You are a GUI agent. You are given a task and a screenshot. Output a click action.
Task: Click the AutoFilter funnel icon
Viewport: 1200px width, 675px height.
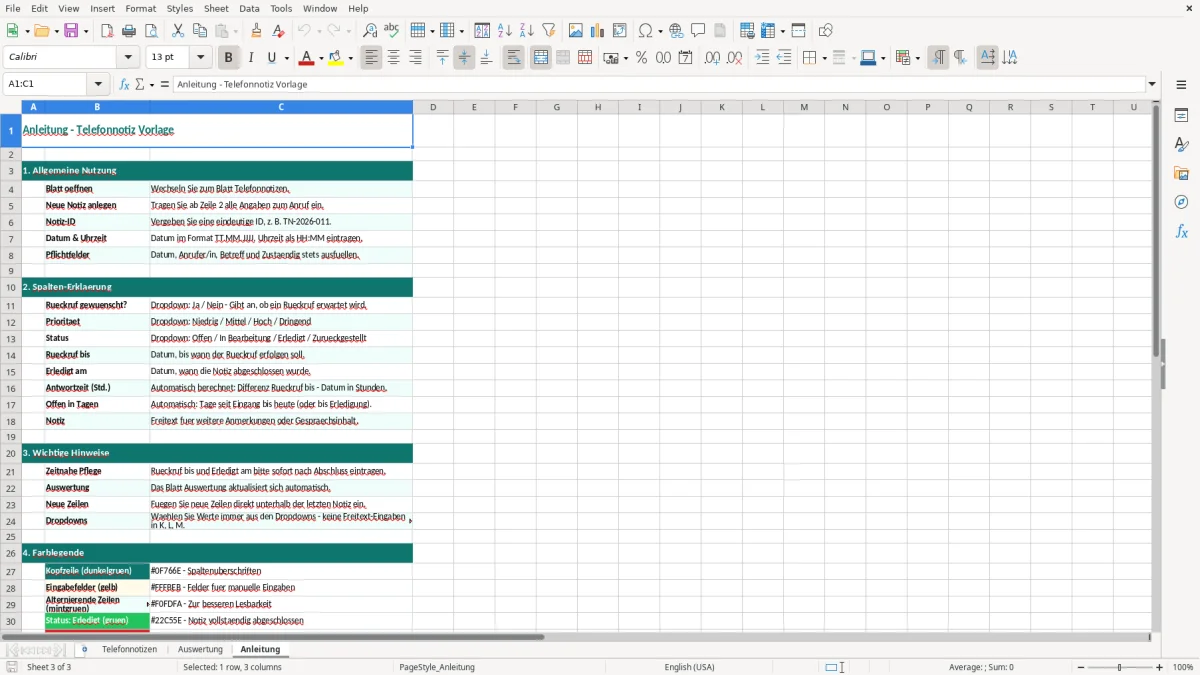pyautogui.click(x=549, y=31)
